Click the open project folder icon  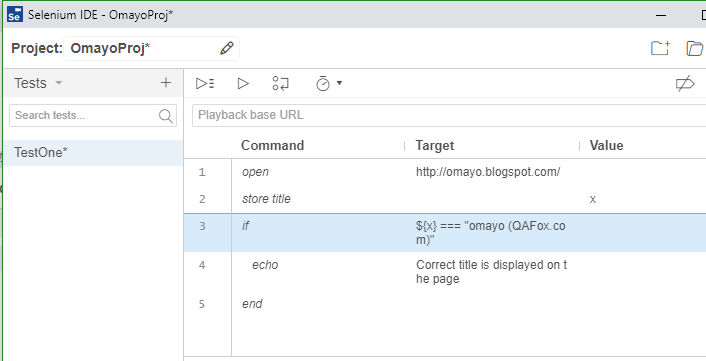pos(695,48)
